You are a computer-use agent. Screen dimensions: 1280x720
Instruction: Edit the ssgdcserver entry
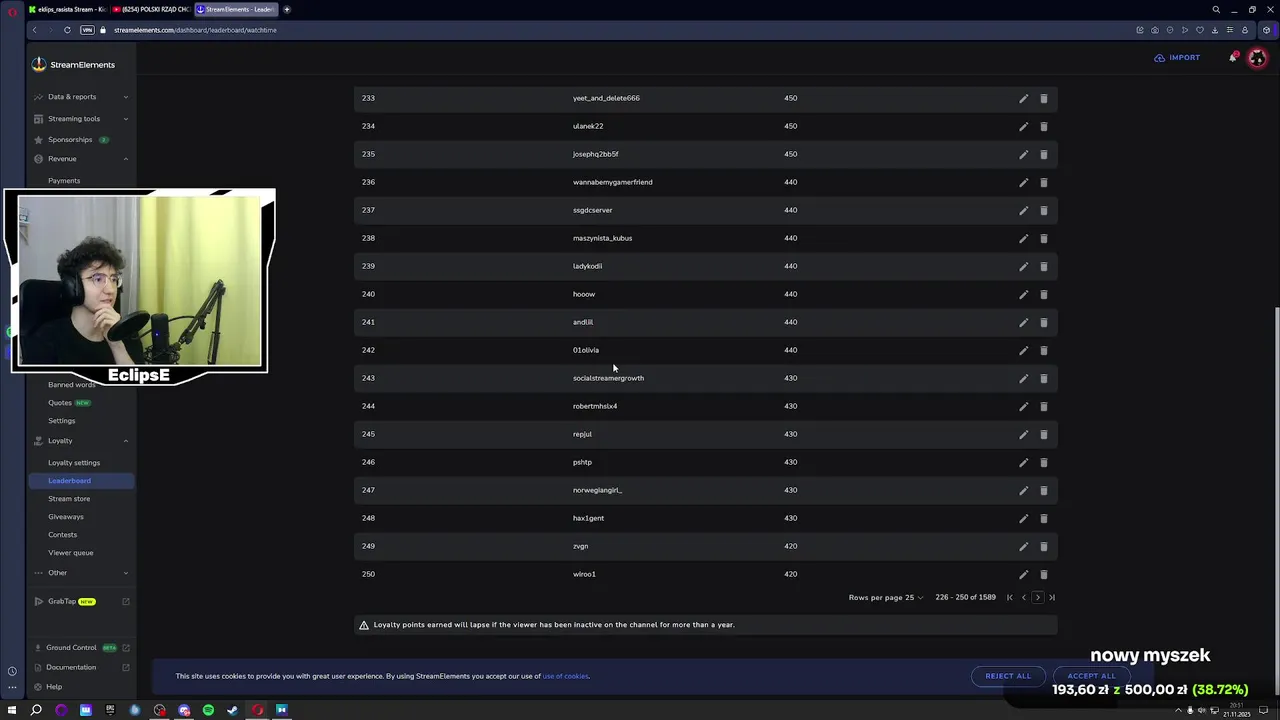pyautogui.click(x=1023, y=210)
